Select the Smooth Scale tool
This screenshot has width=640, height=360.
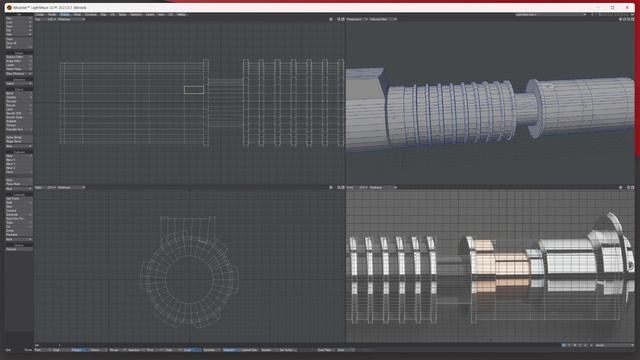point(19,117)
